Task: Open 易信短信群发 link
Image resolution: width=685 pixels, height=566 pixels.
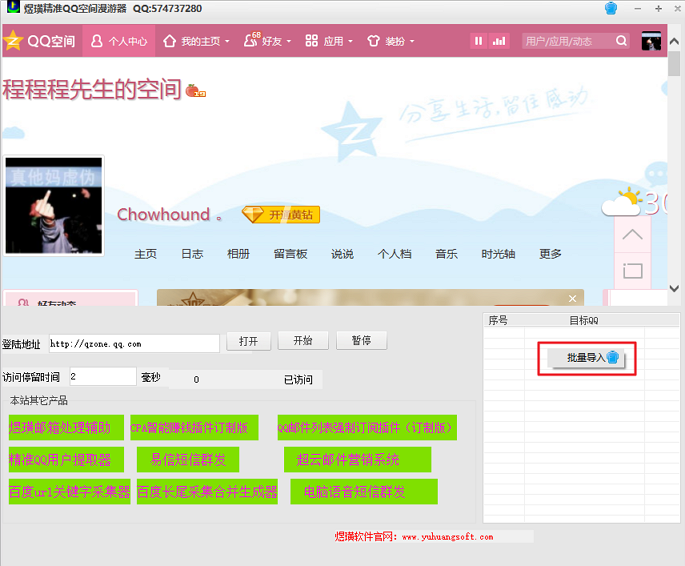Action: [188, 459]
